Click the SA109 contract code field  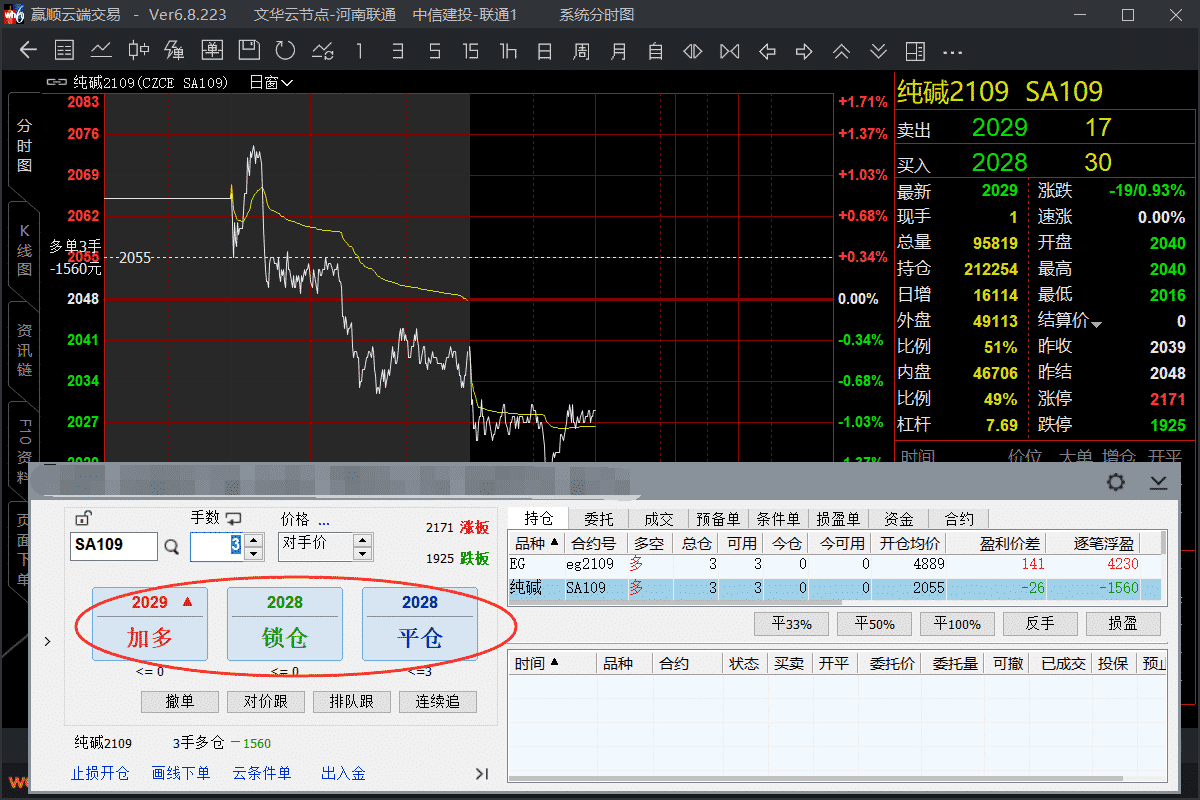pos(114,546)
